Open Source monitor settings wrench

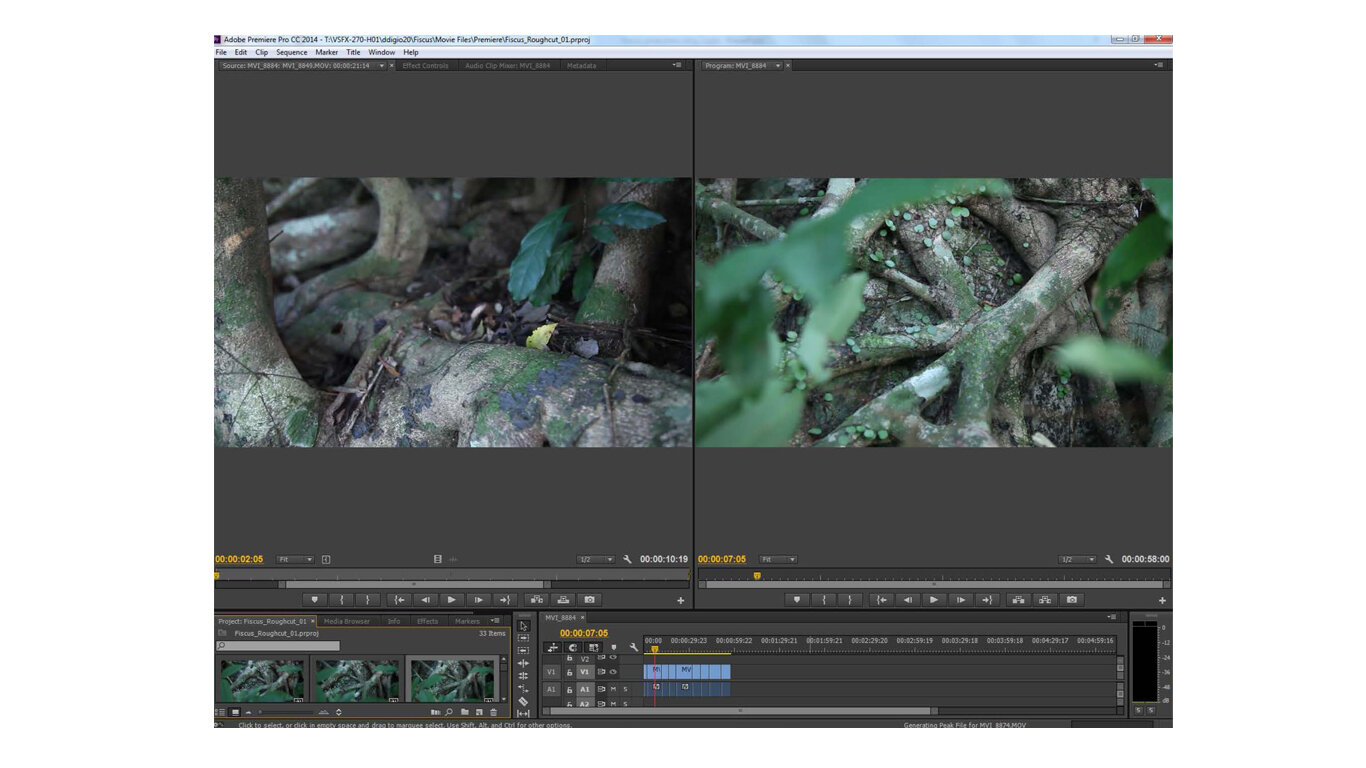coord(627,560)
